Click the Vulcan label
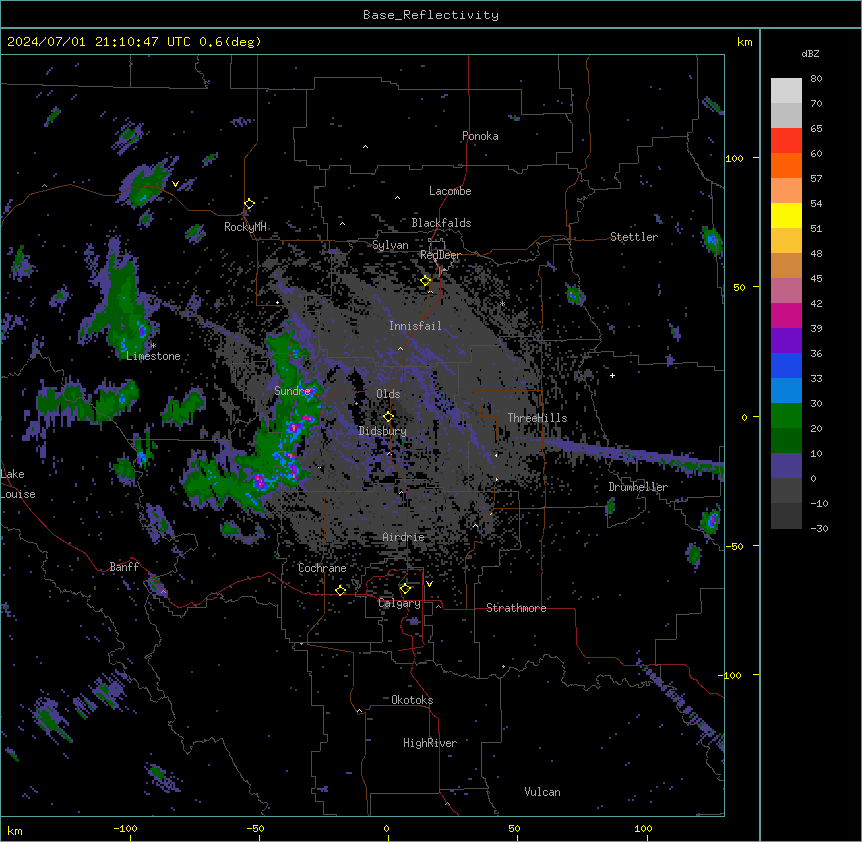Image resolution: width=862 pixels, height=842 pixels. (543, 792)
